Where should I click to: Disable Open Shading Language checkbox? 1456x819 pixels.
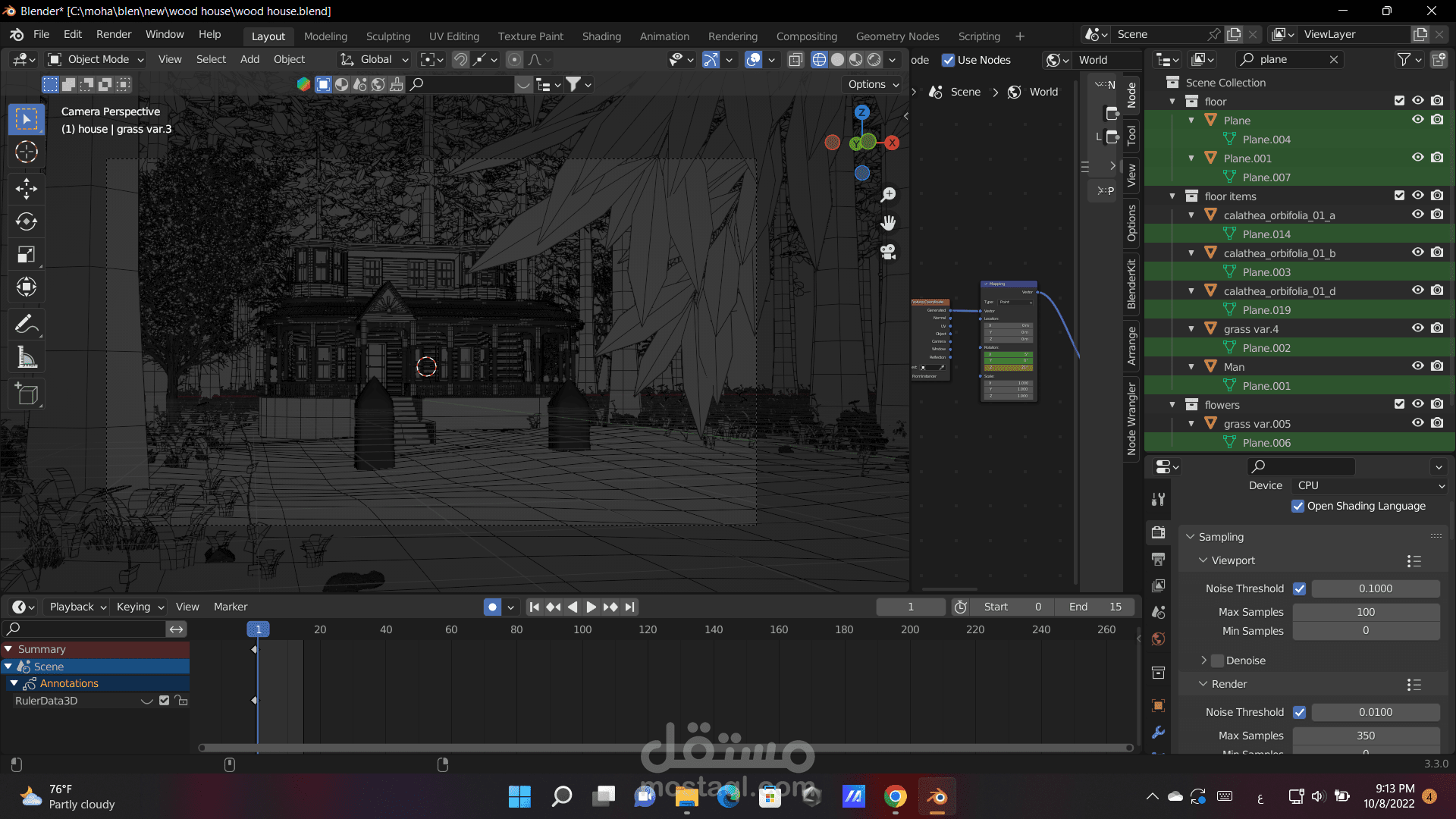tap(1298, 506)
